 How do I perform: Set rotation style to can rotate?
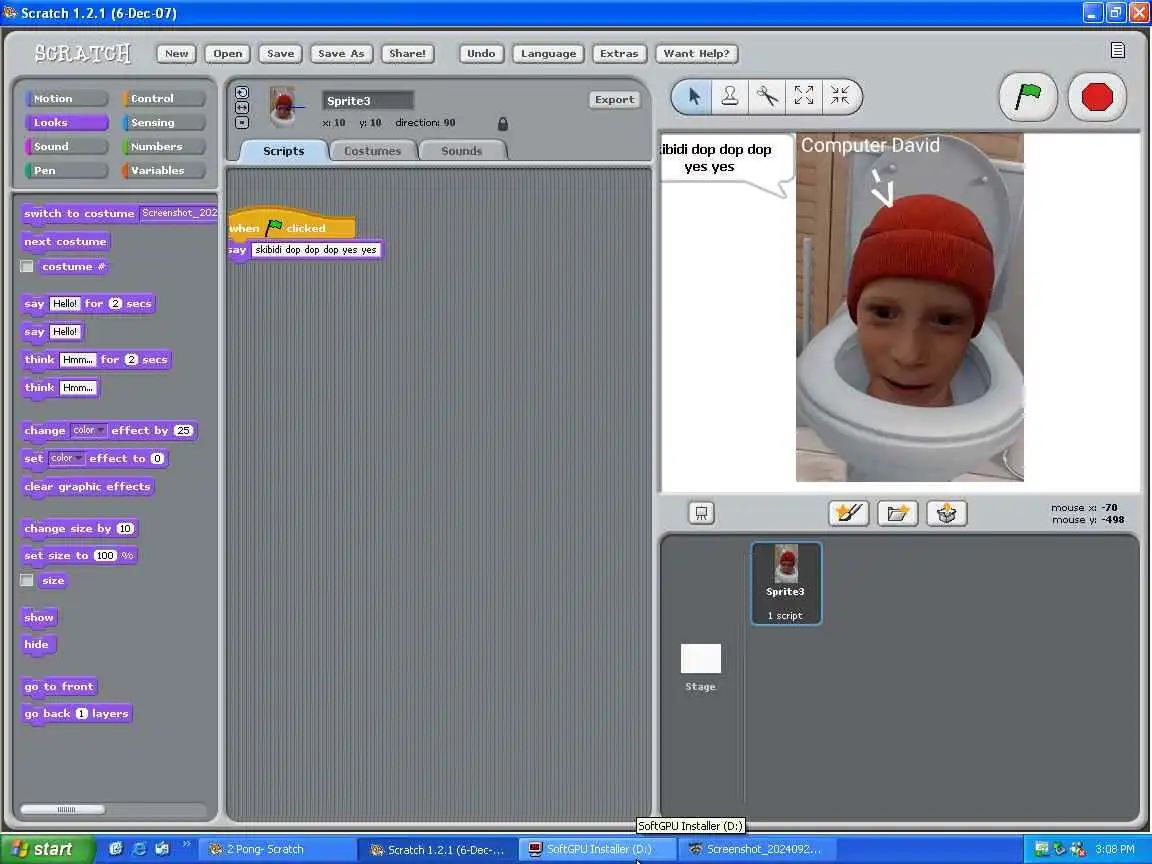coord(242,93)
